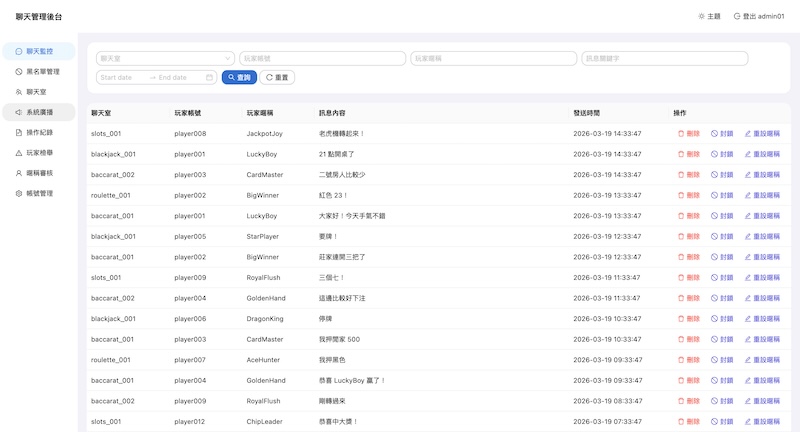The width and height of the screenshot is (800, 432).
Task: Block sender of '21 點開桌了' message
Action: click(x=722, y=154)
